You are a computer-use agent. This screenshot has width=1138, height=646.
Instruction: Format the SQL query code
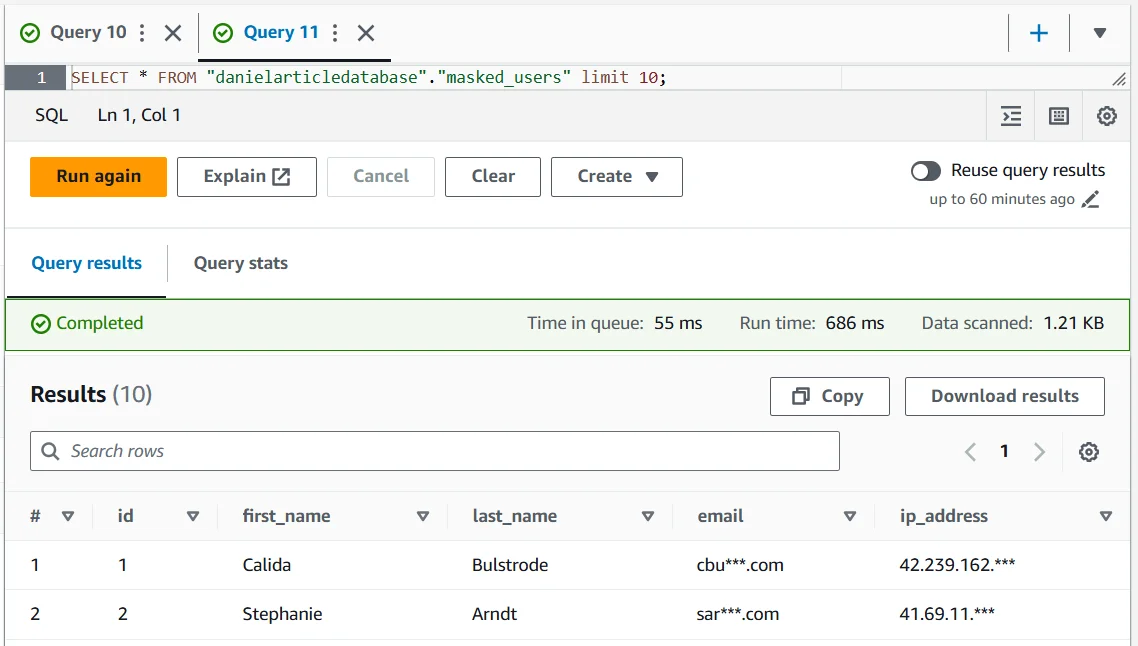coord(1011,116)
